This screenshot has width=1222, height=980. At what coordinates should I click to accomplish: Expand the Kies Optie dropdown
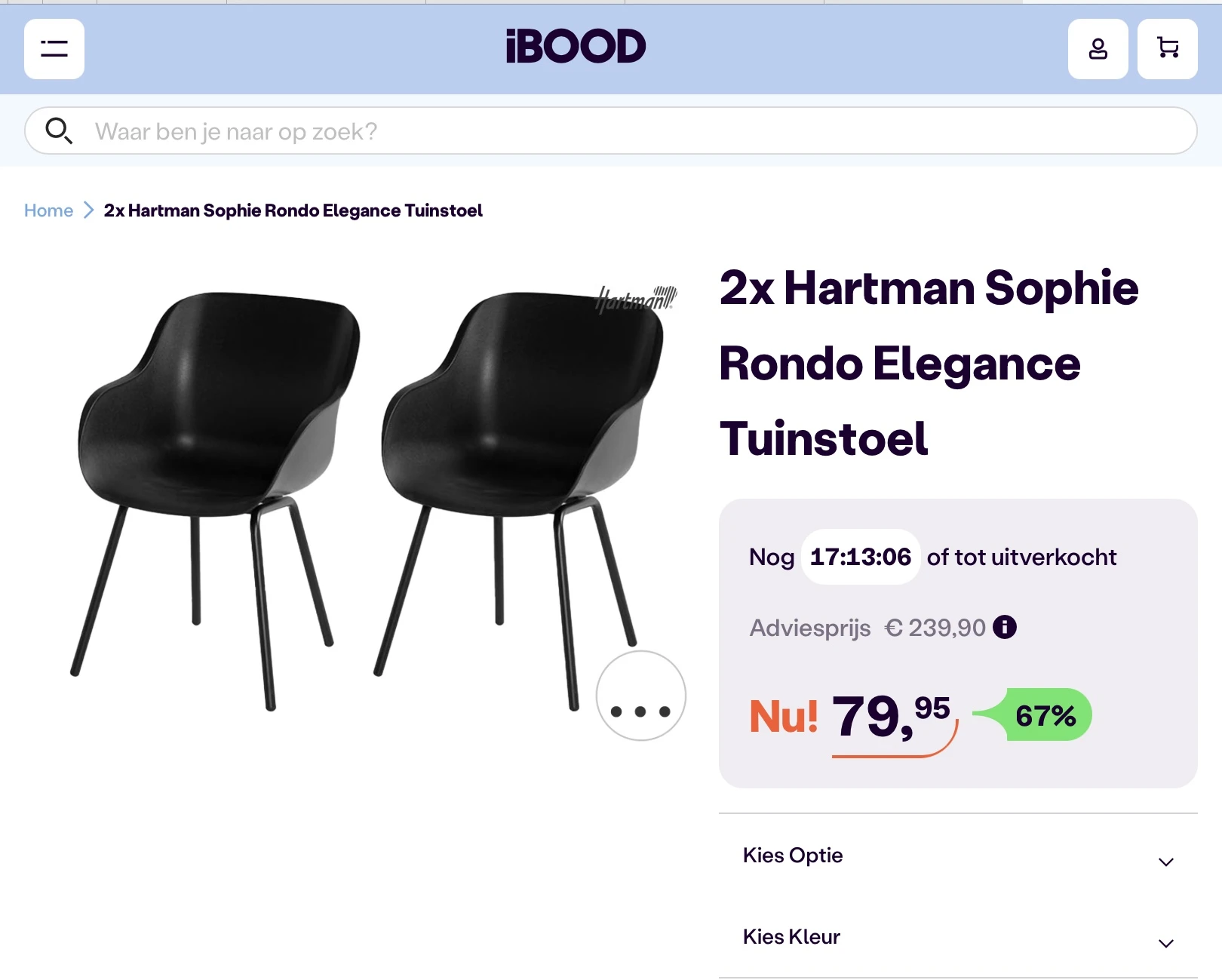click(x=958, y=856)
